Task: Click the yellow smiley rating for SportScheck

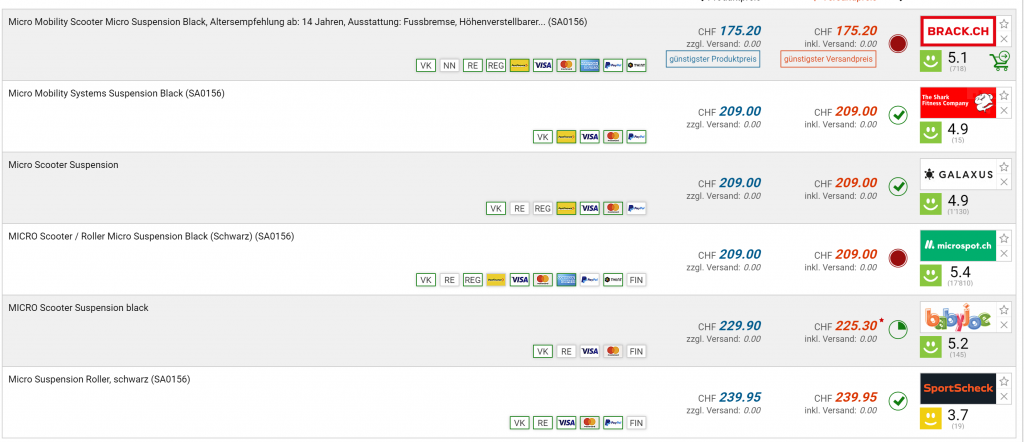Action: (x=930, y=417)
